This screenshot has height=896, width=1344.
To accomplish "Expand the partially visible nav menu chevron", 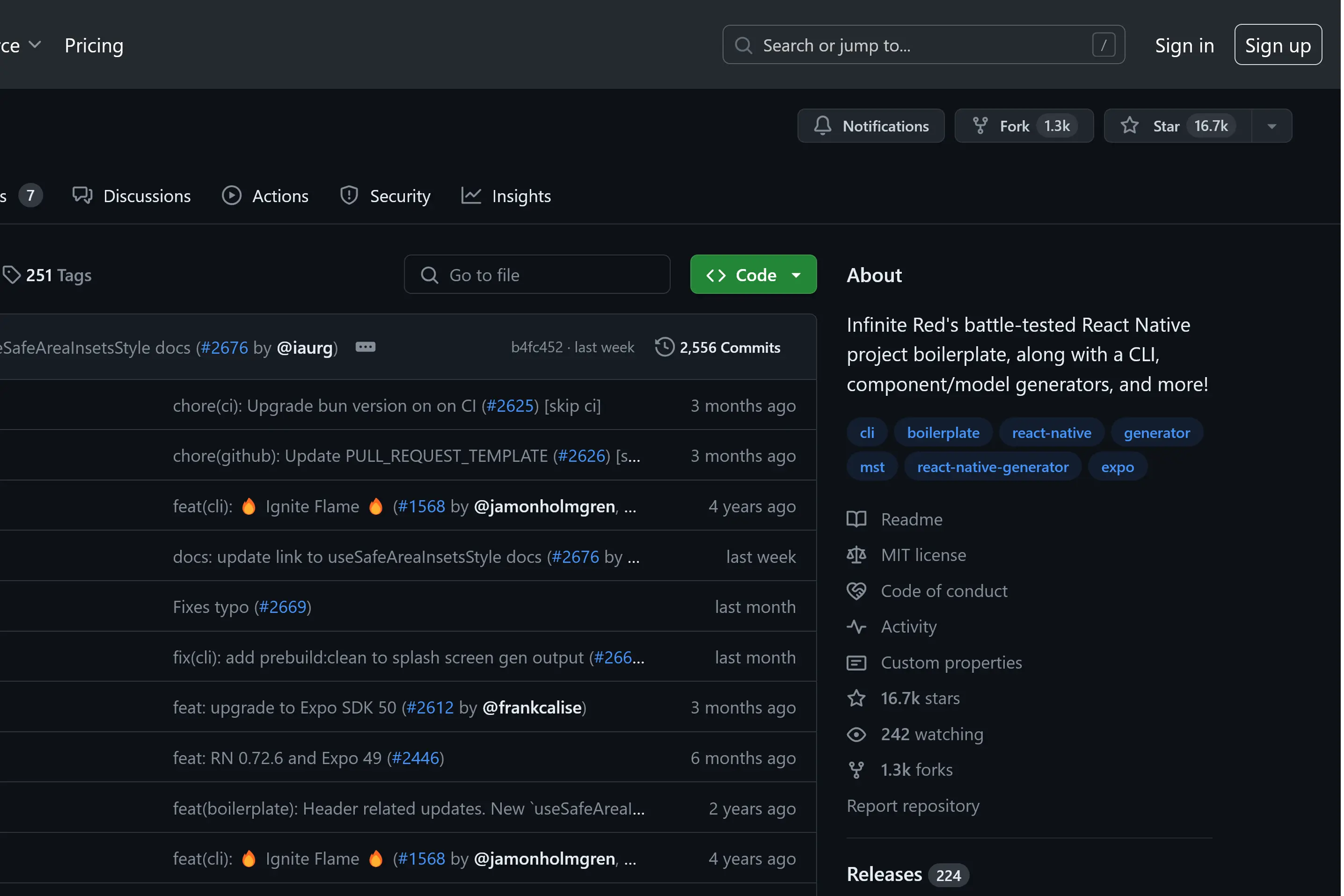I will point(35,44).
